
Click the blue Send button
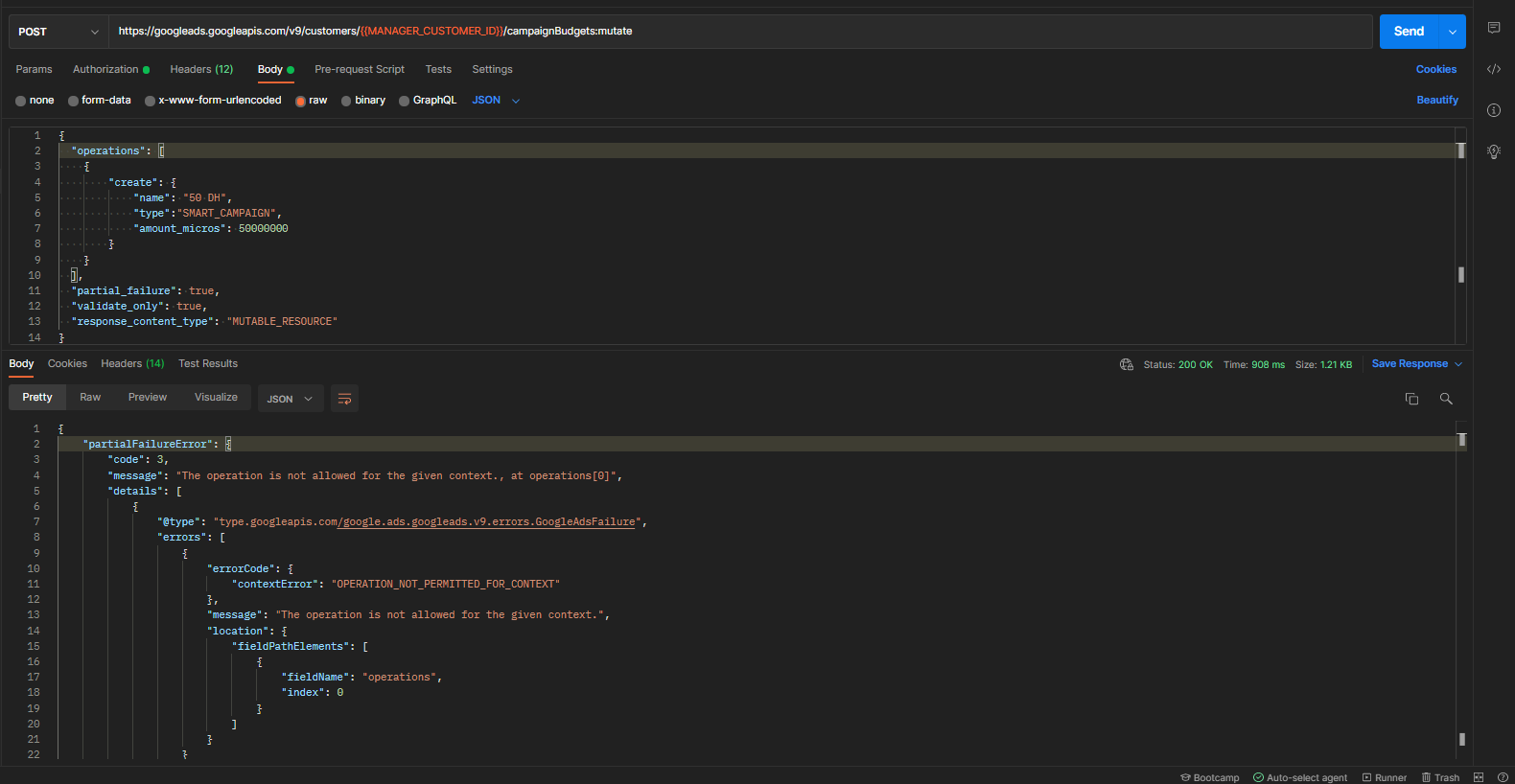point(1409,32)
